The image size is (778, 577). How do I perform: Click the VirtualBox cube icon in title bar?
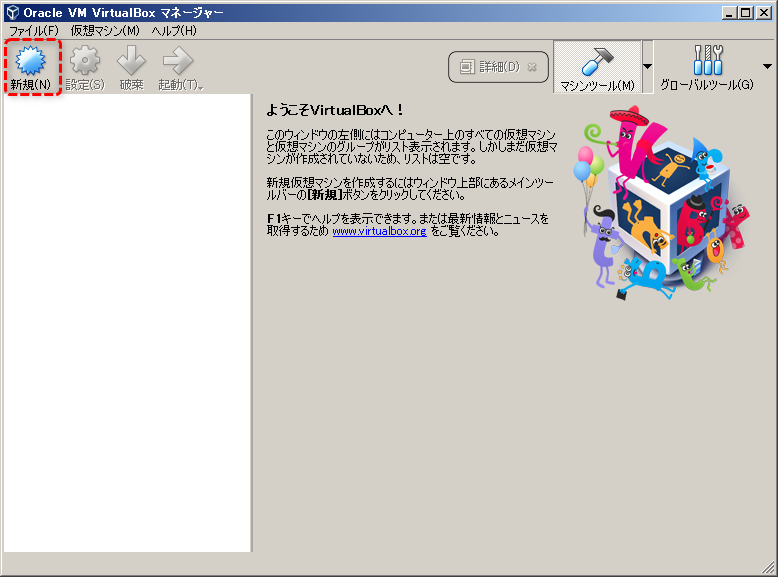[12, 12]
